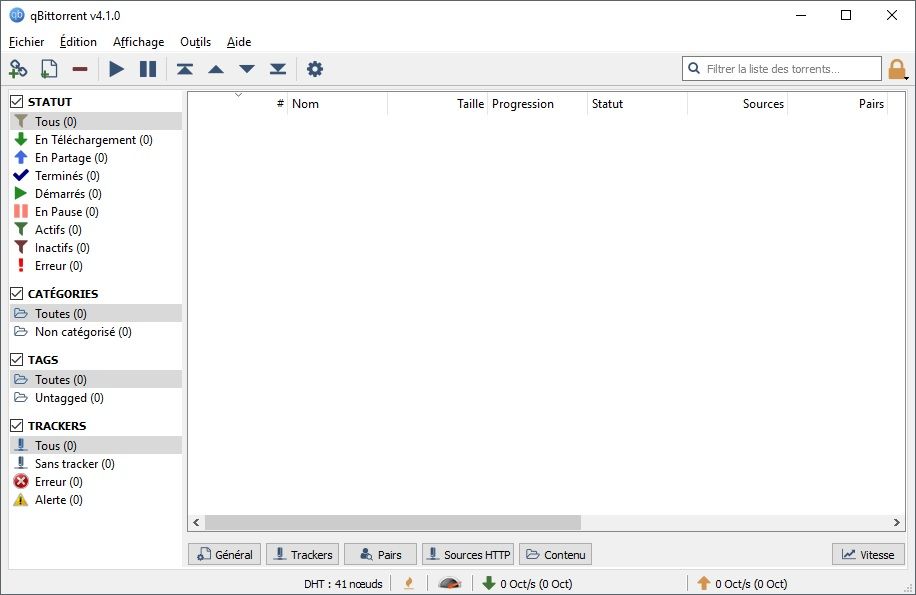Screen dimensions: 916x595
Task: Click the search magnifier icon
Action: tap(694, 68)
